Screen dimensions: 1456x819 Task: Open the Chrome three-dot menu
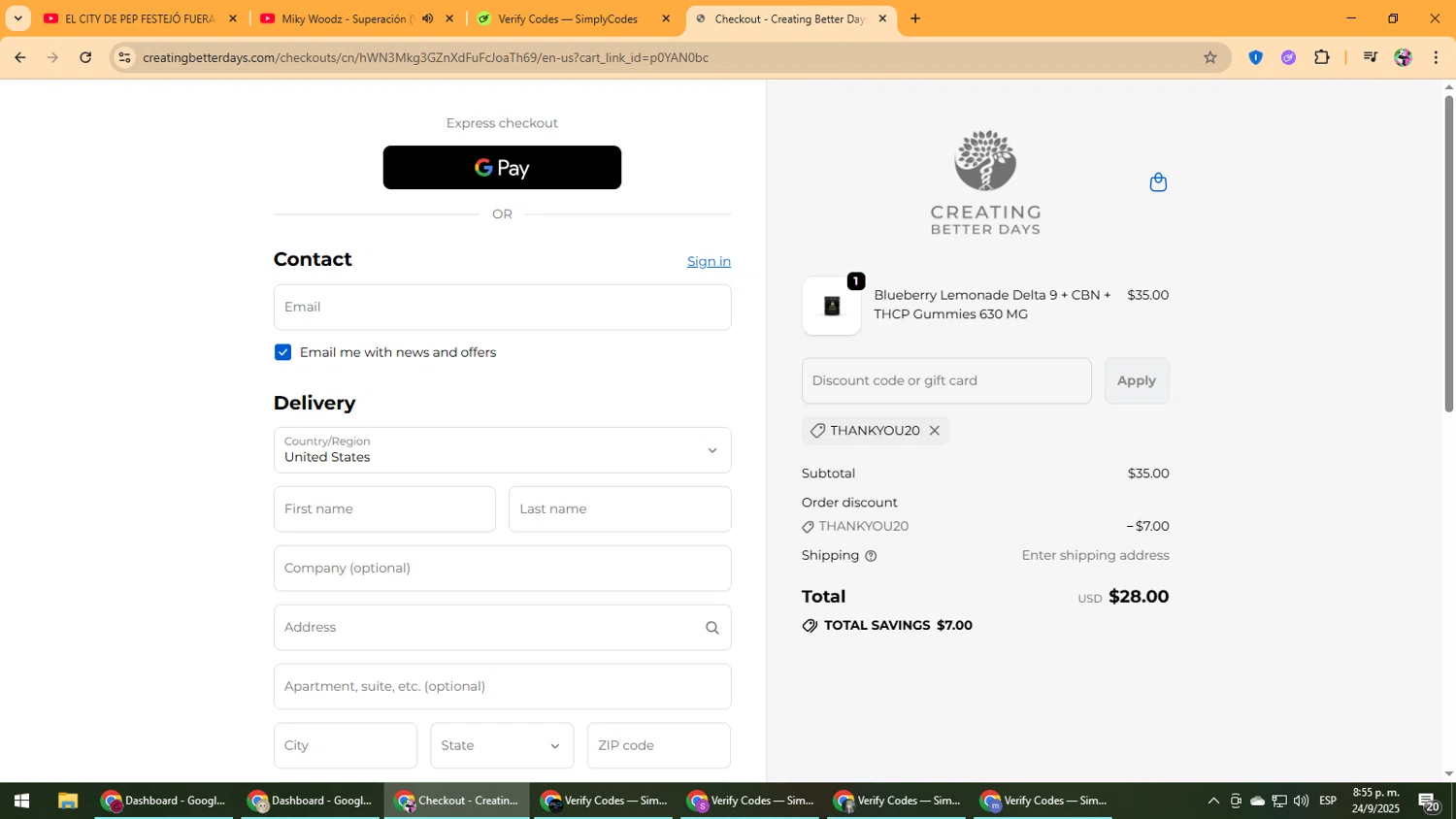pos(1436,57)
